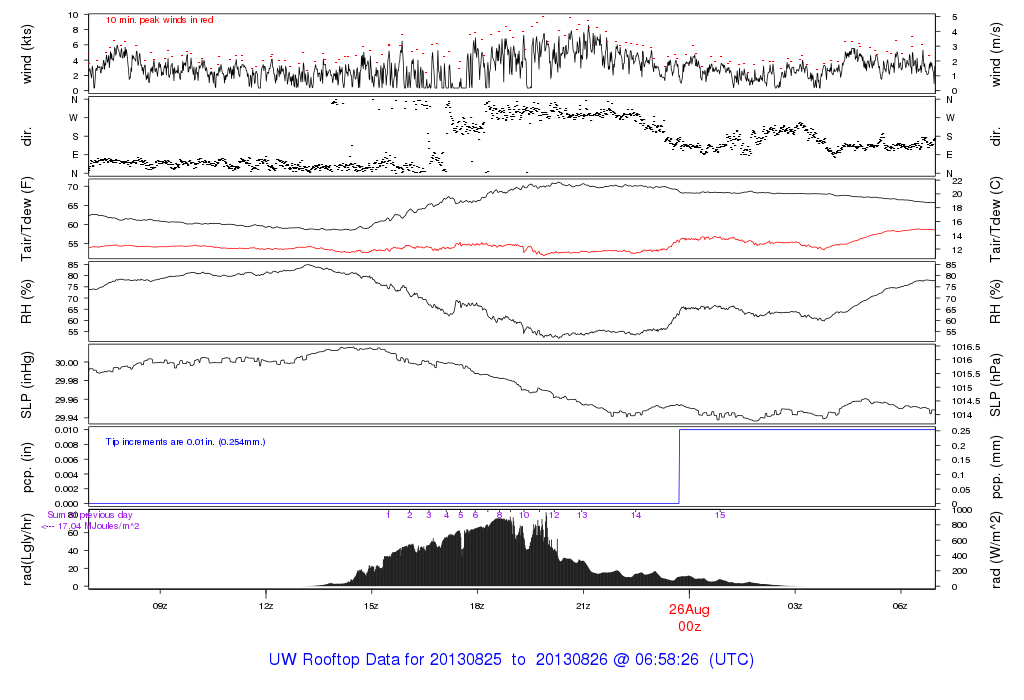Click the '06z' time axis label
This screenshot has width=1024, height=700.
[x=900, y=606]
